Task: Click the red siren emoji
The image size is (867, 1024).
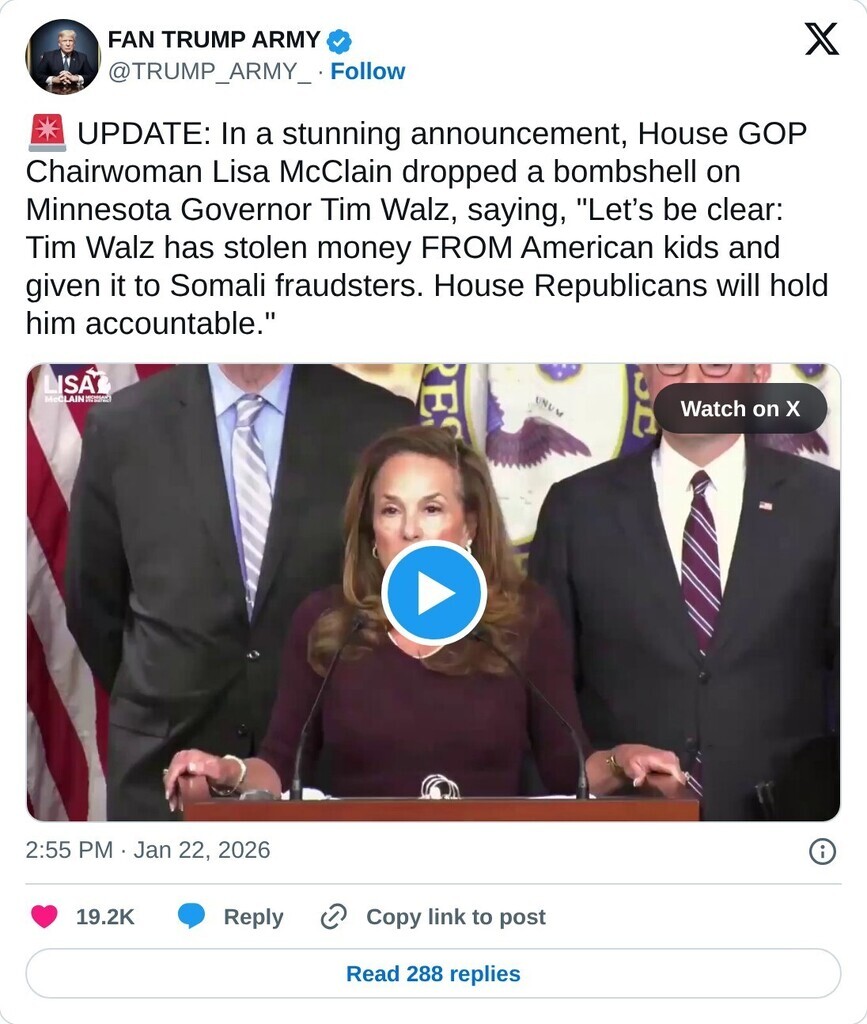Action: click(x=47, y=133)
